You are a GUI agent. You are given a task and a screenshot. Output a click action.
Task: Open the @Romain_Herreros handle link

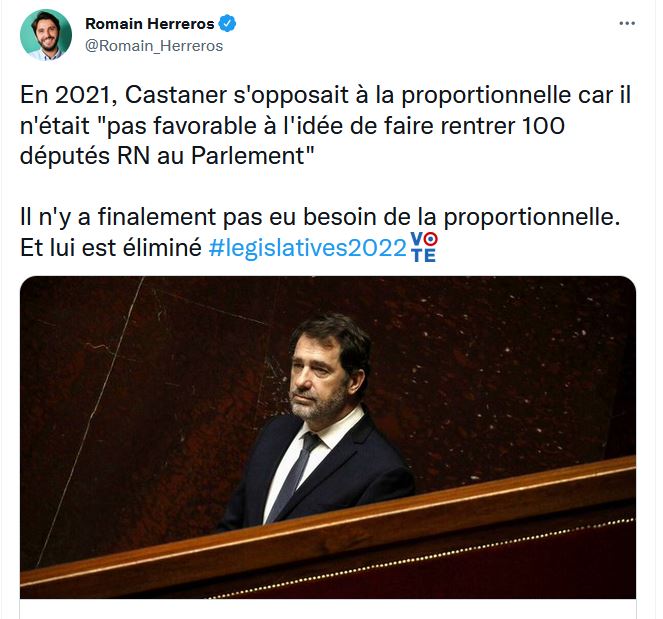pyautogui.click(x=154, y=46)
